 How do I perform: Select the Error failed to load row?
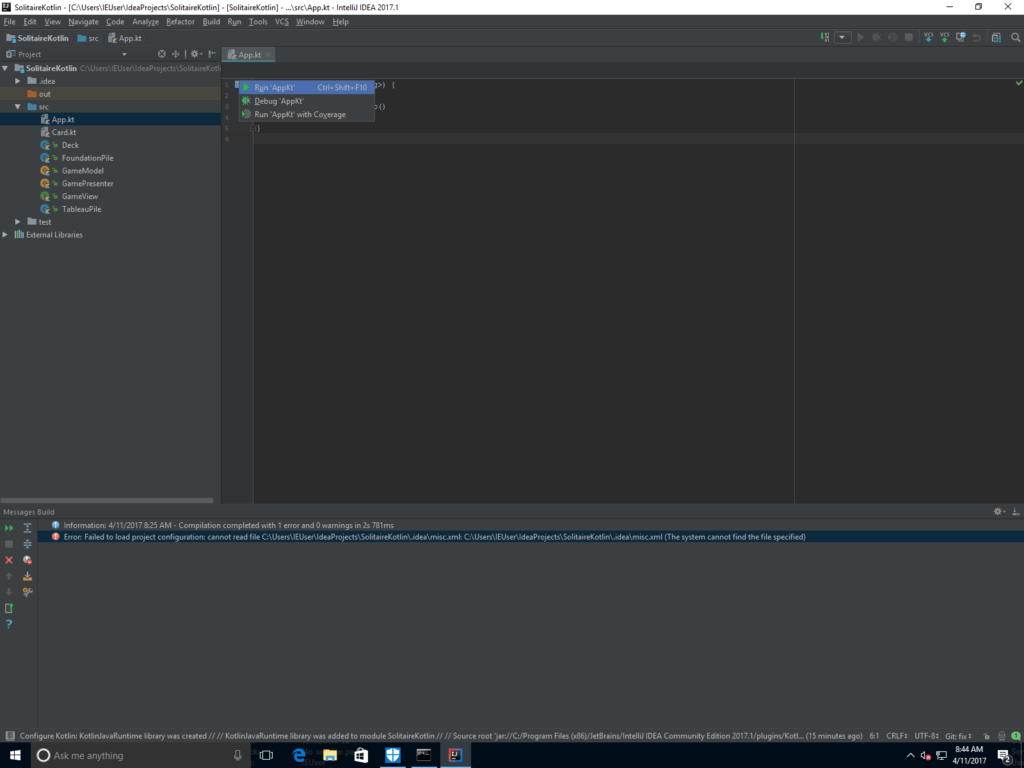coord(530,537)
